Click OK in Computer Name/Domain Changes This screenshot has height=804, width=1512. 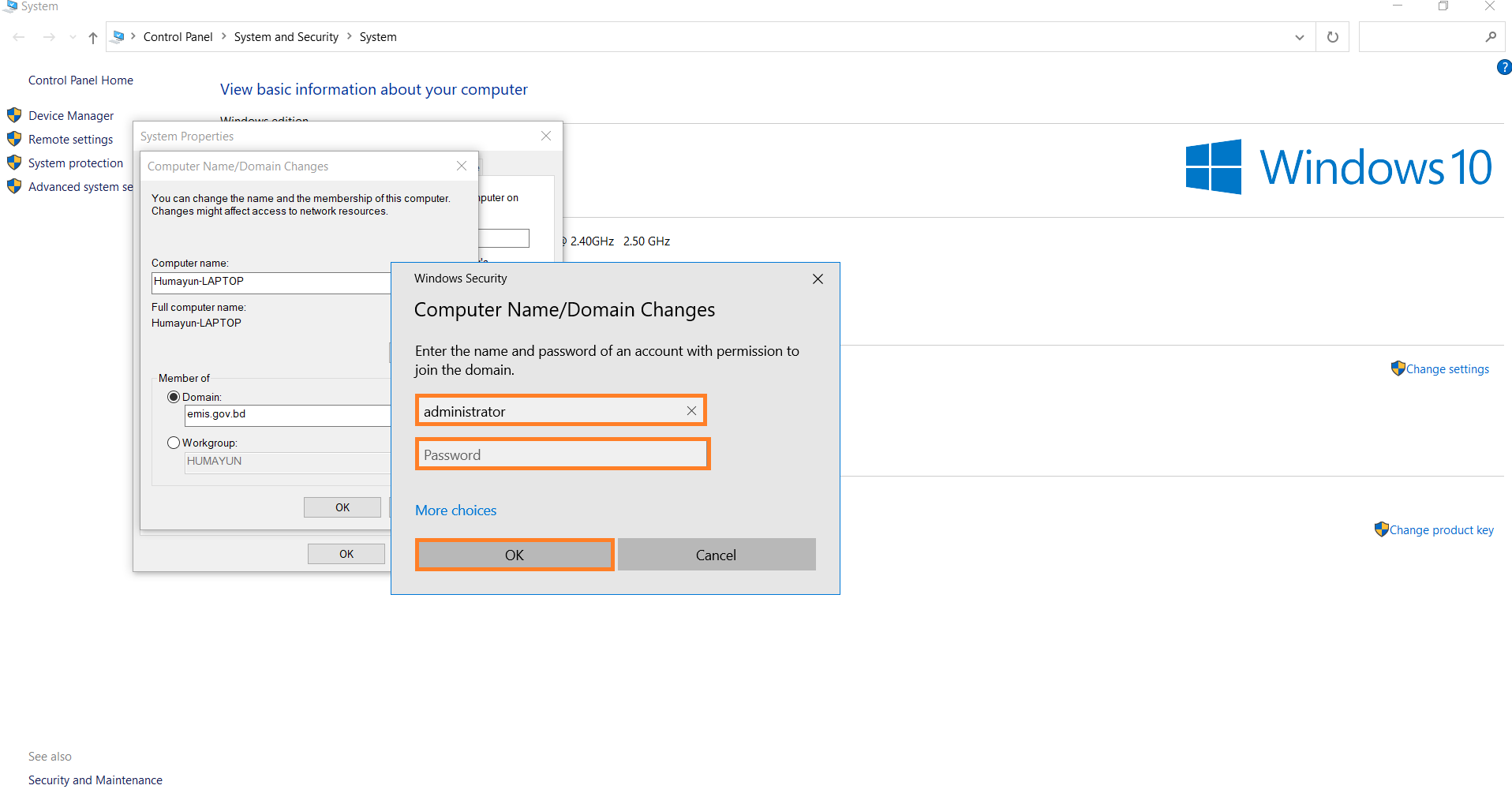pos(342,507)
